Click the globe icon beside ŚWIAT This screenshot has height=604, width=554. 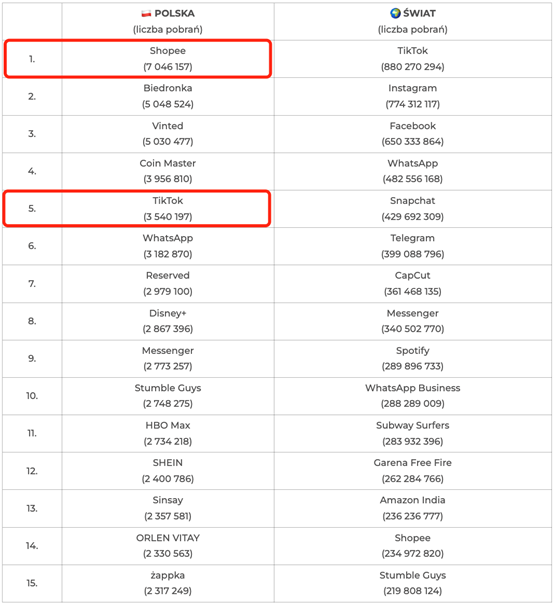395,13
